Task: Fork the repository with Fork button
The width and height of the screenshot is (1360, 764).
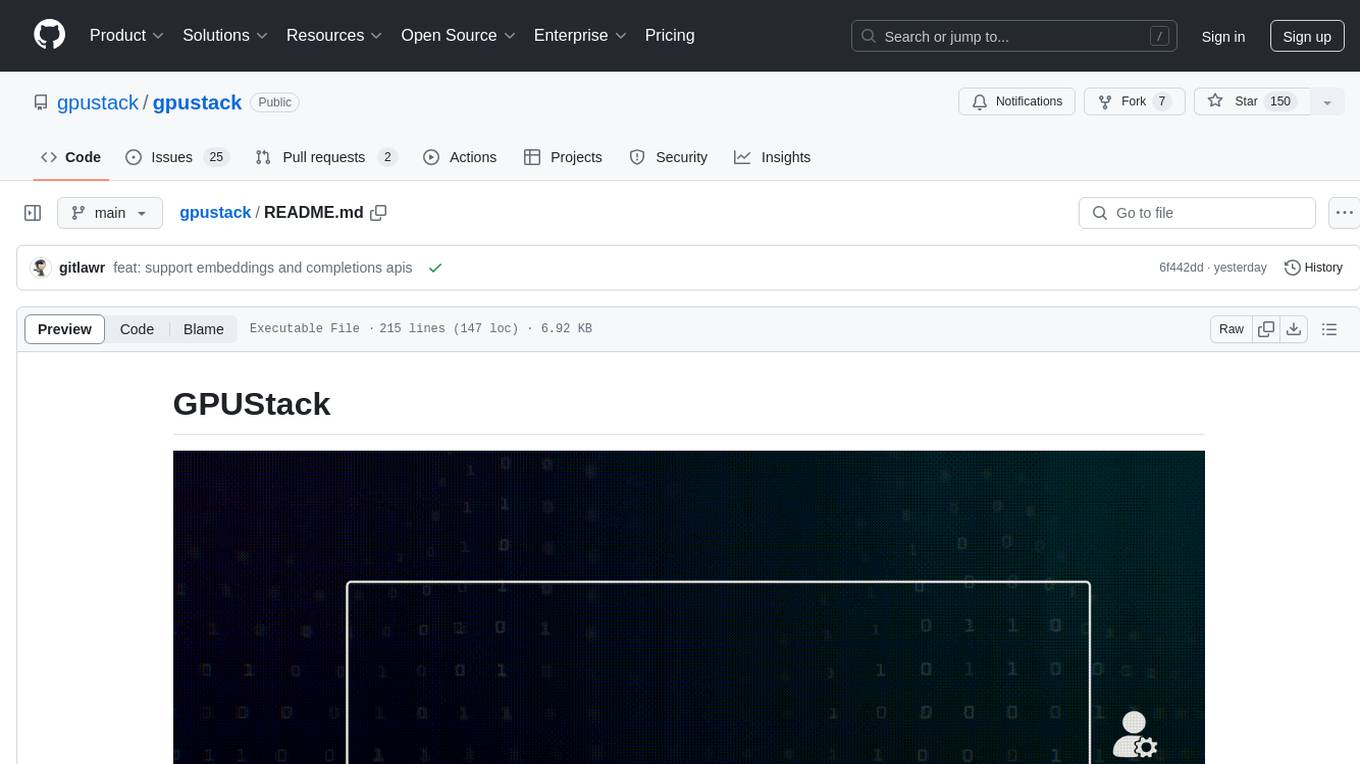Action: [1134, 101]
